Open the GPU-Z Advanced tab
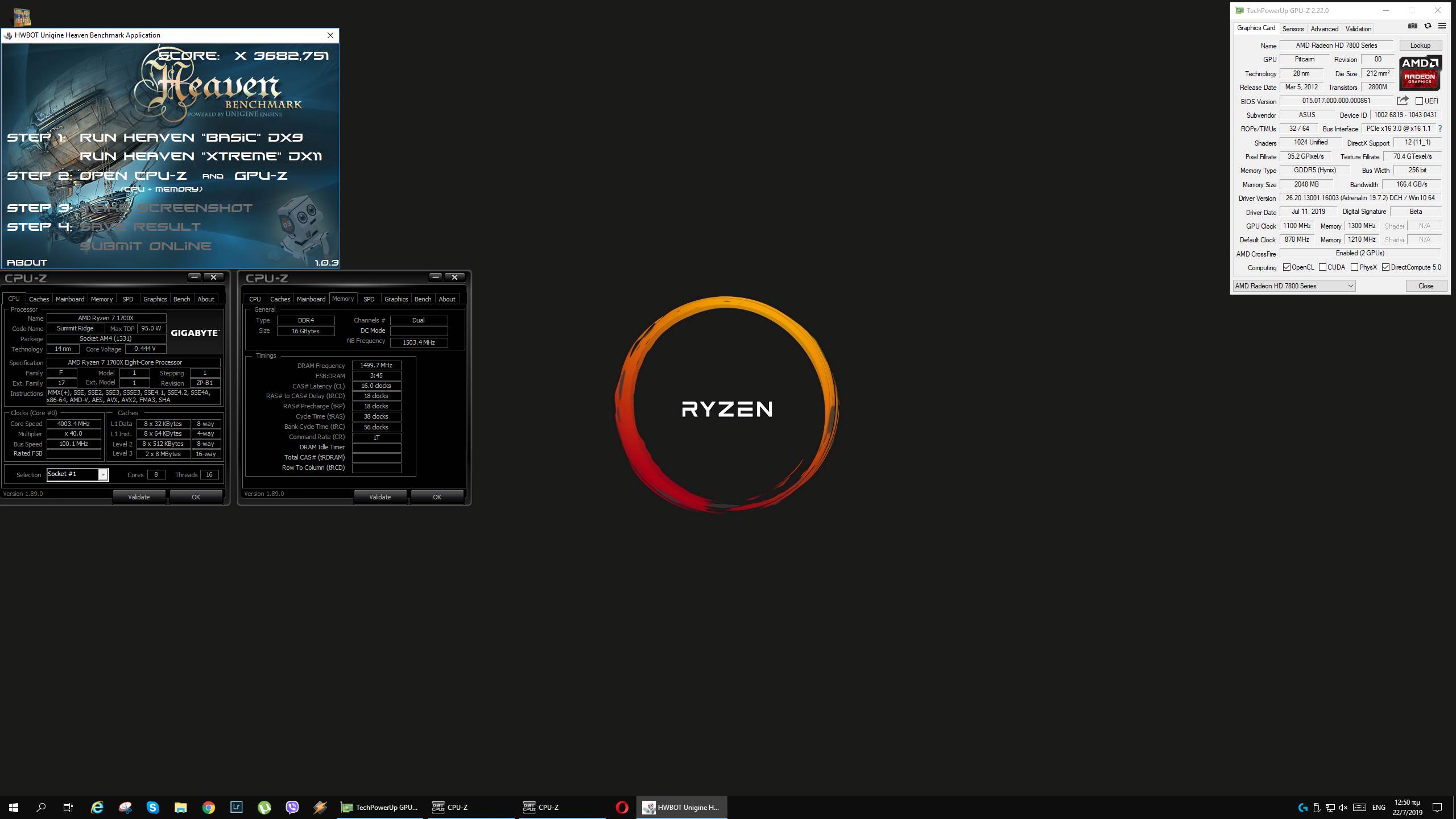This screenshot has height=819, width=1456. pyautogui.click(x=1325, y=28)
